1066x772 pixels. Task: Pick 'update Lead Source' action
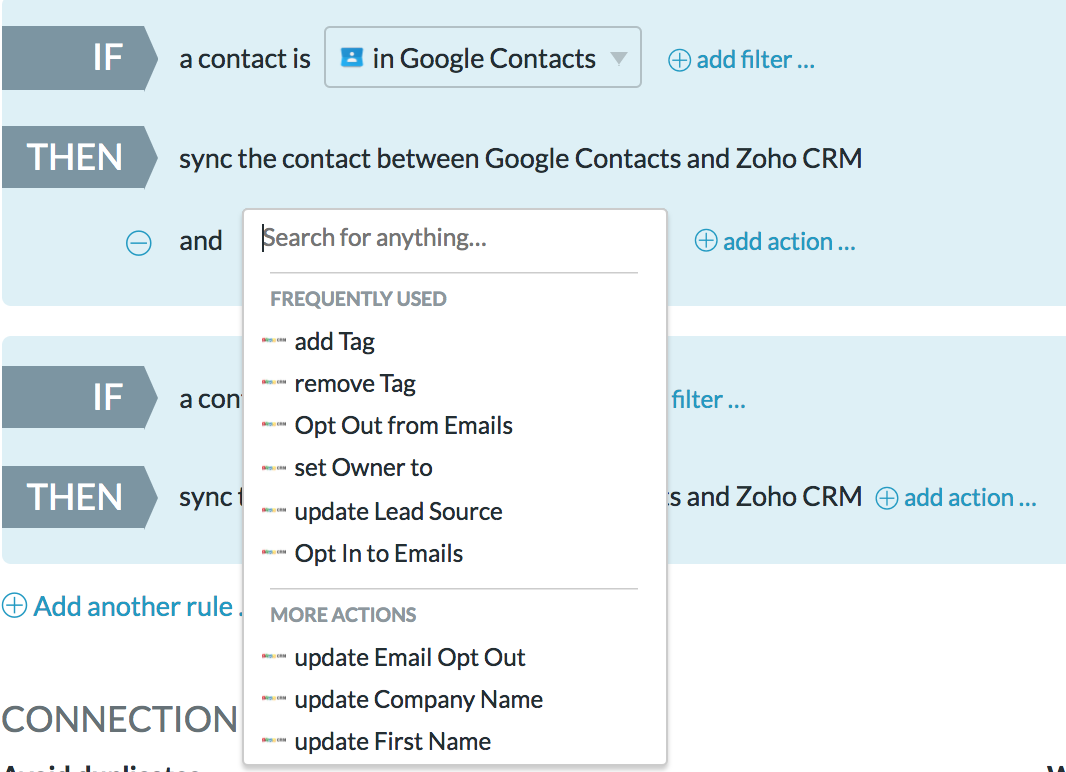coord(398,511)
